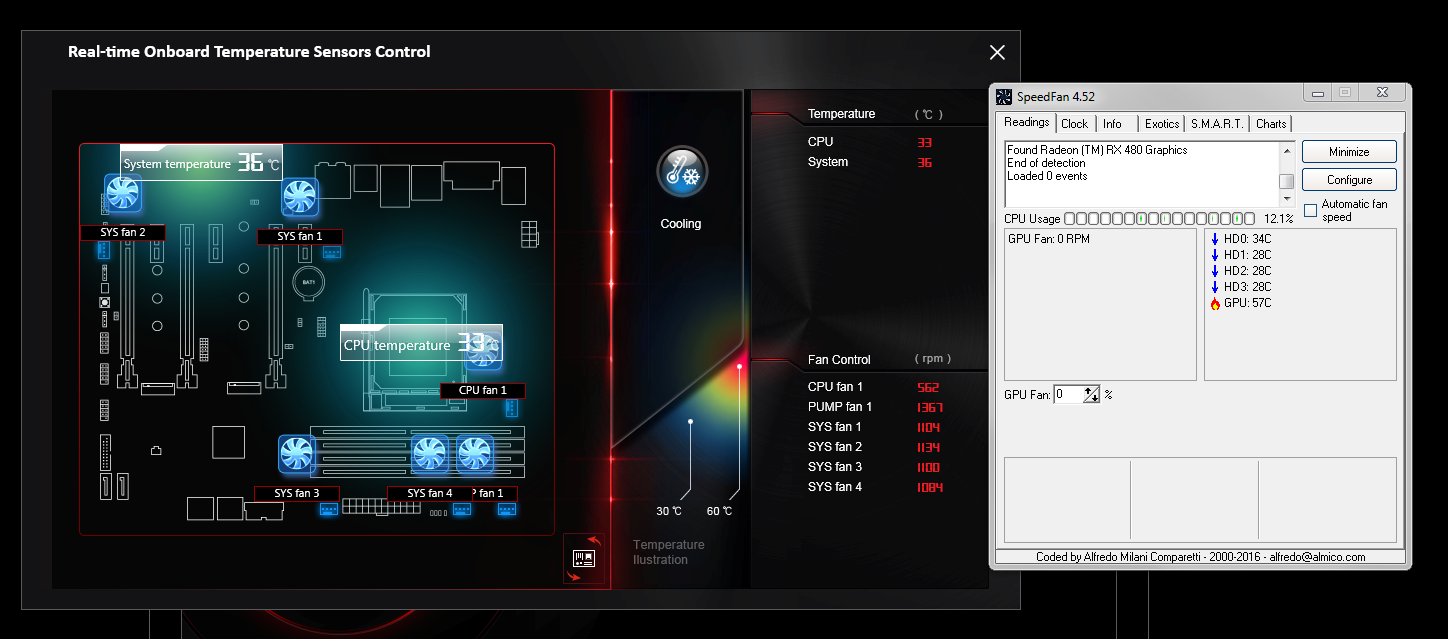Screen dimensions: 1448x639
Task: Click the blue CPU fan 1 header connector
Action: click(x=511, y=407)
